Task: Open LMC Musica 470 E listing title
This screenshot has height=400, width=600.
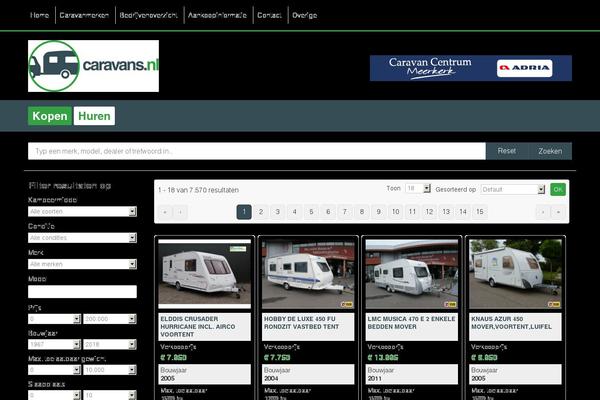Action: (x=411, y=323)
